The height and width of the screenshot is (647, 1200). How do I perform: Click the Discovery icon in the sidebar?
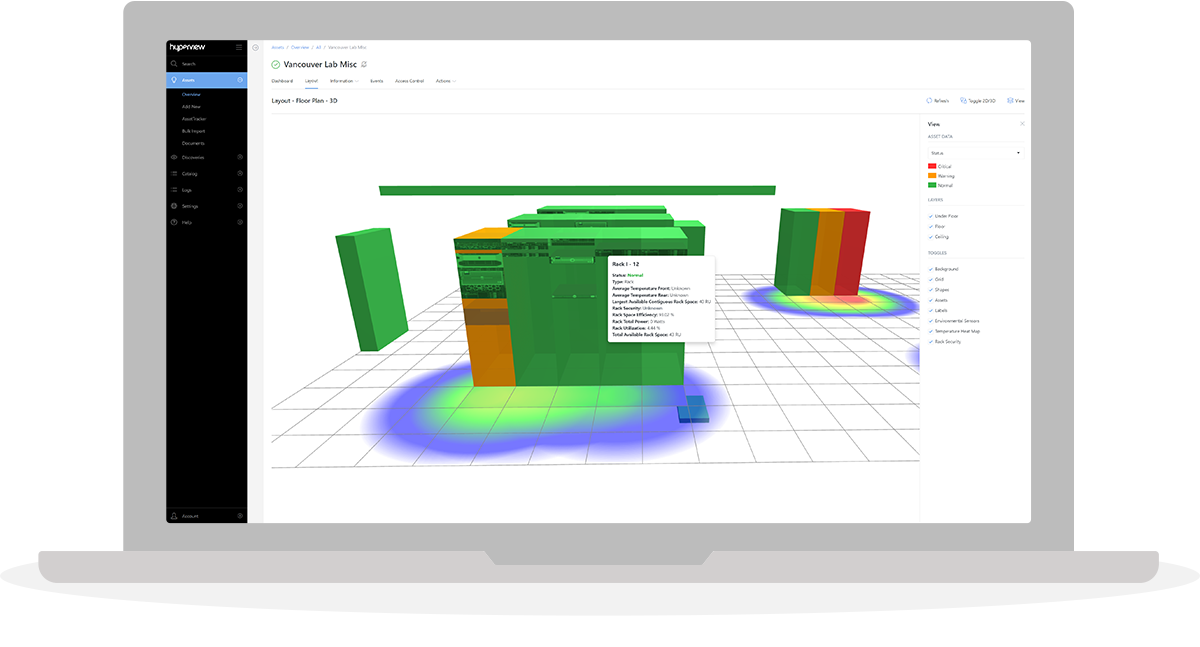tap(173, 157)
